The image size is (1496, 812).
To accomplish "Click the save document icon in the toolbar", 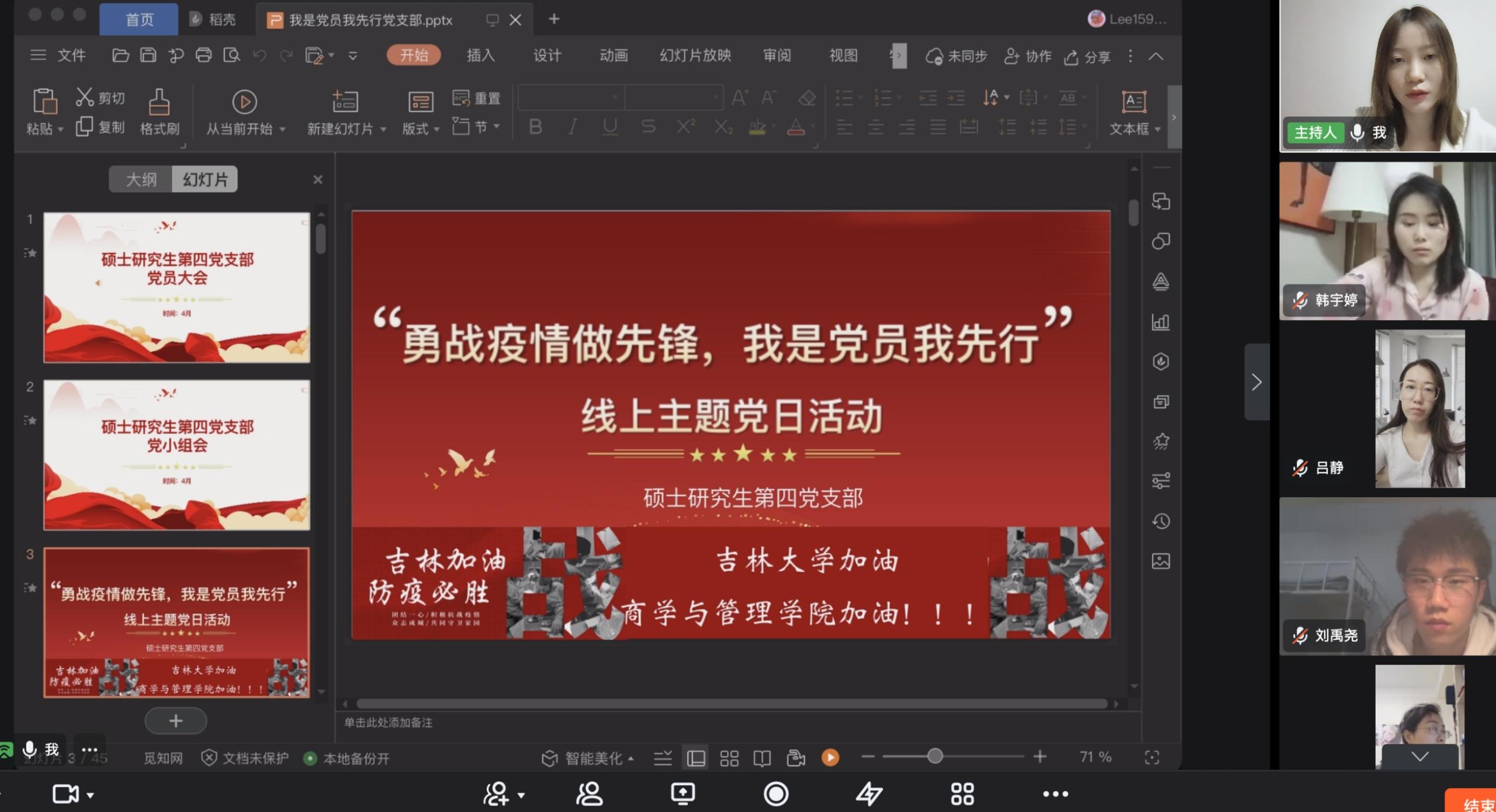I will (148, 55).
